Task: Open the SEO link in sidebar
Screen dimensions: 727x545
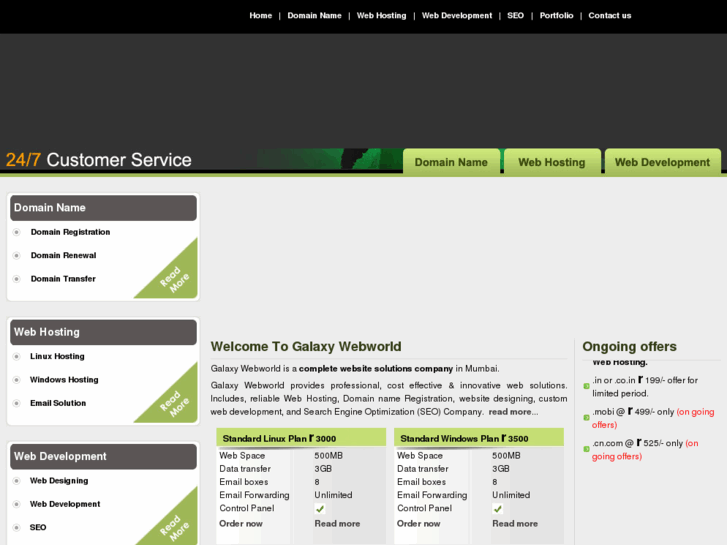Action: (38, 527)
